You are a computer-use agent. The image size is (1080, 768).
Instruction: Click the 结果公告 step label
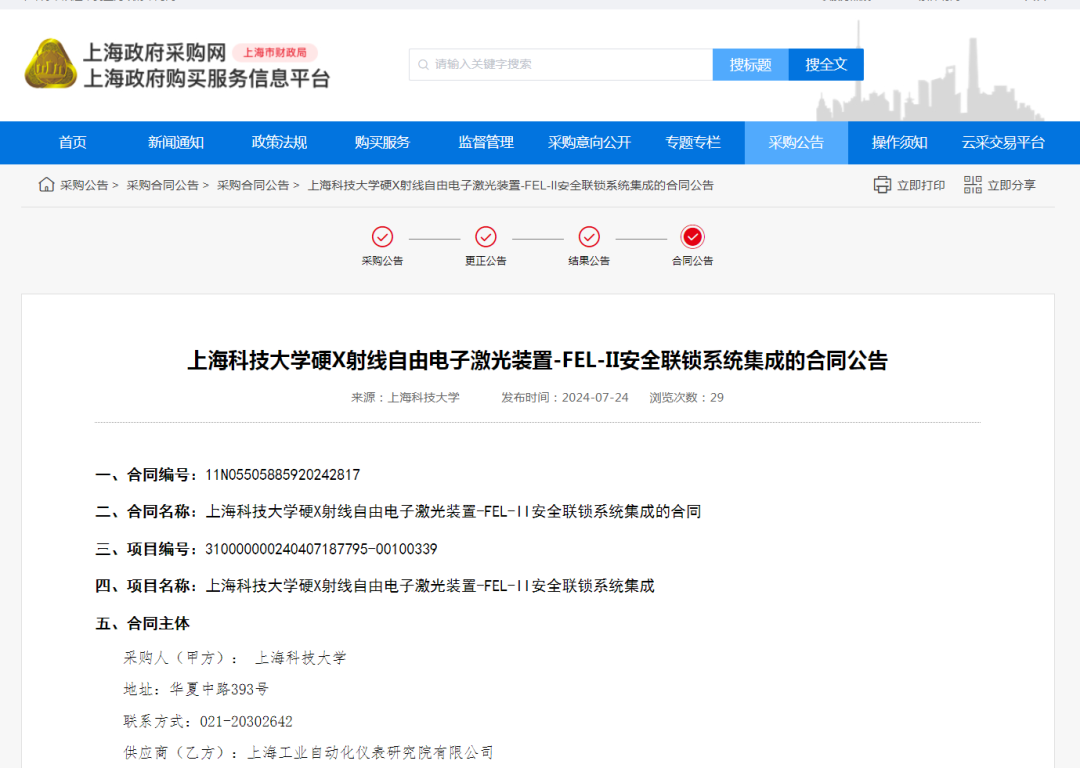(x=589, y=261)
